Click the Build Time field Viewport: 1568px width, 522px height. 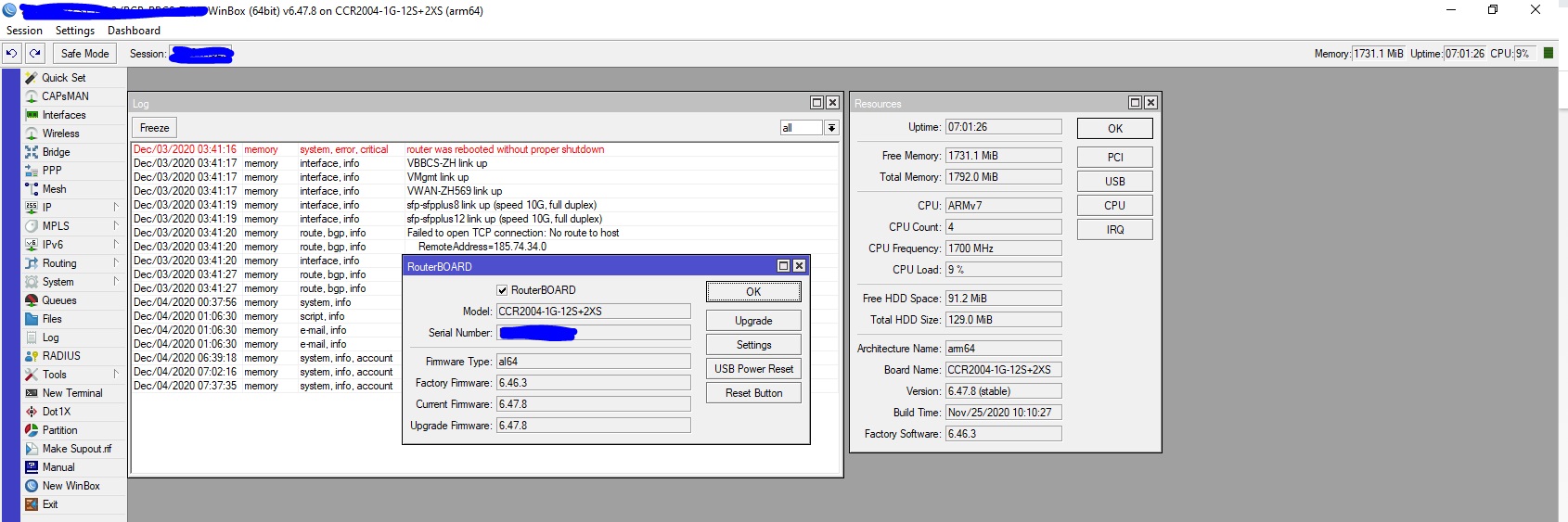point(1003,413)
